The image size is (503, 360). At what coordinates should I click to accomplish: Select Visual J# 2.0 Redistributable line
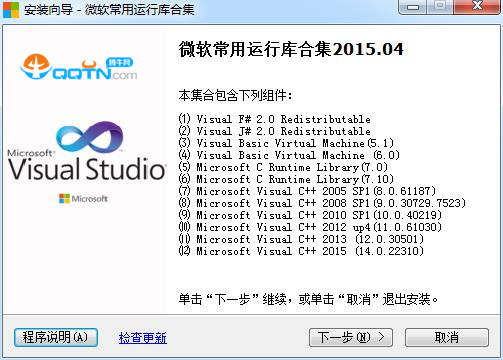coord(275,131)
